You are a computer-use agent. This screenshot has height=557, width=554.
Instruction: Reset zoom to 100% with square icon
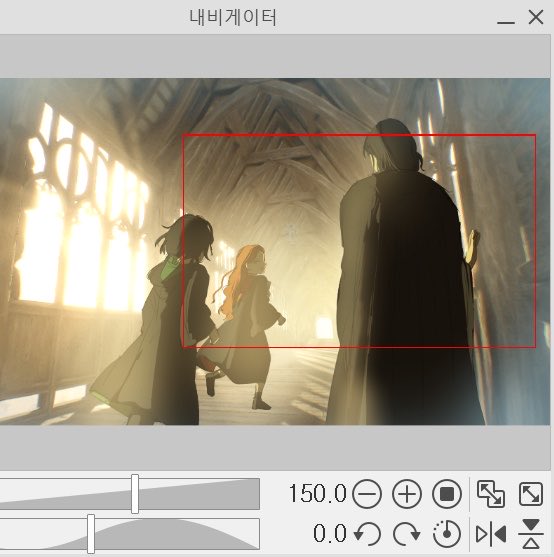click(447, 494)
